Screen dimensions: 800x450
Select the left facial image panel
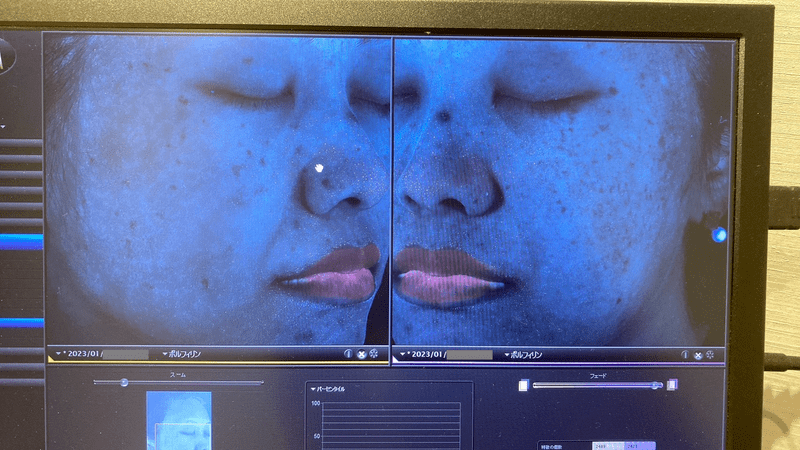215,190
